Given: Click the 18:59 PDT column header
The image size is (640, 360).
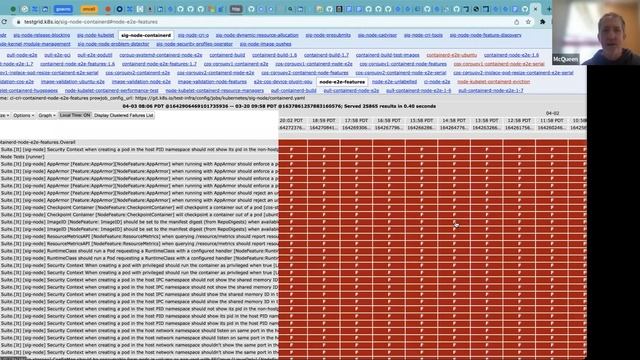Looking at the screenshot, I should point(324,121).
